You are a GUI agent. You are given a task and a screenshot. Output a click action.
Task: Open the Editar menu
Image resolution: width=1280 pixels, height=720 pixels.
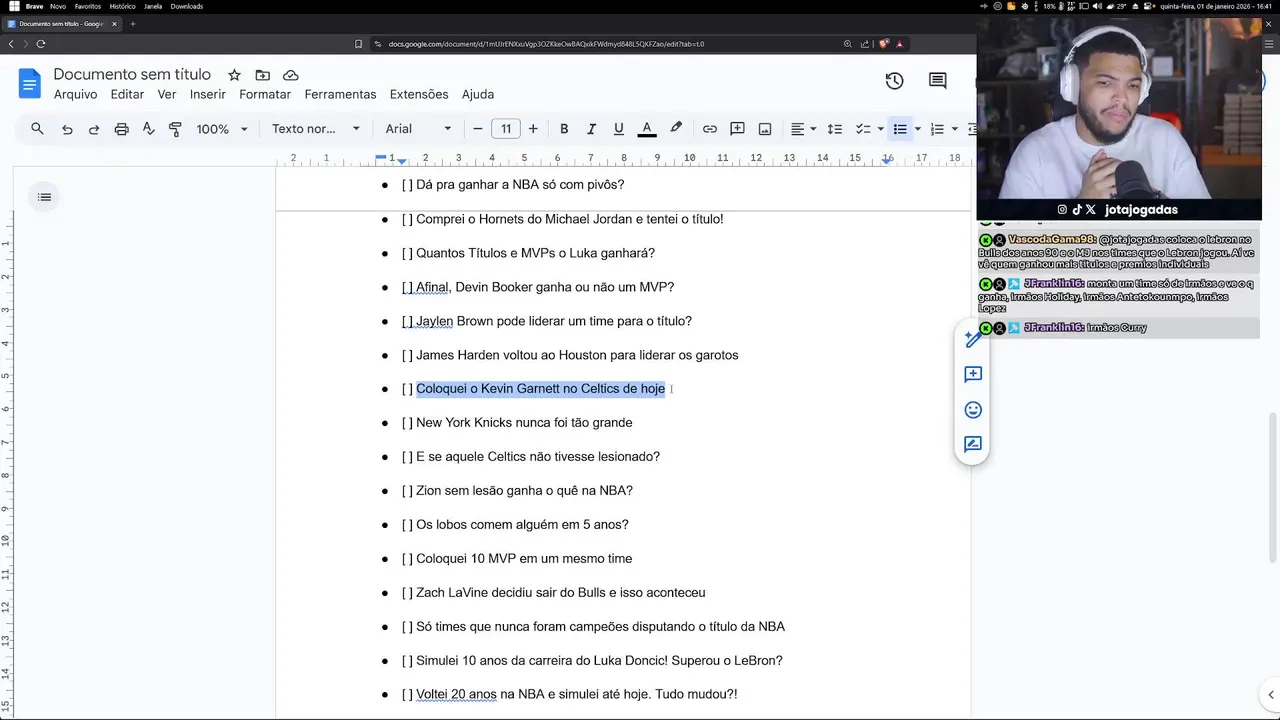click(127, 94)
